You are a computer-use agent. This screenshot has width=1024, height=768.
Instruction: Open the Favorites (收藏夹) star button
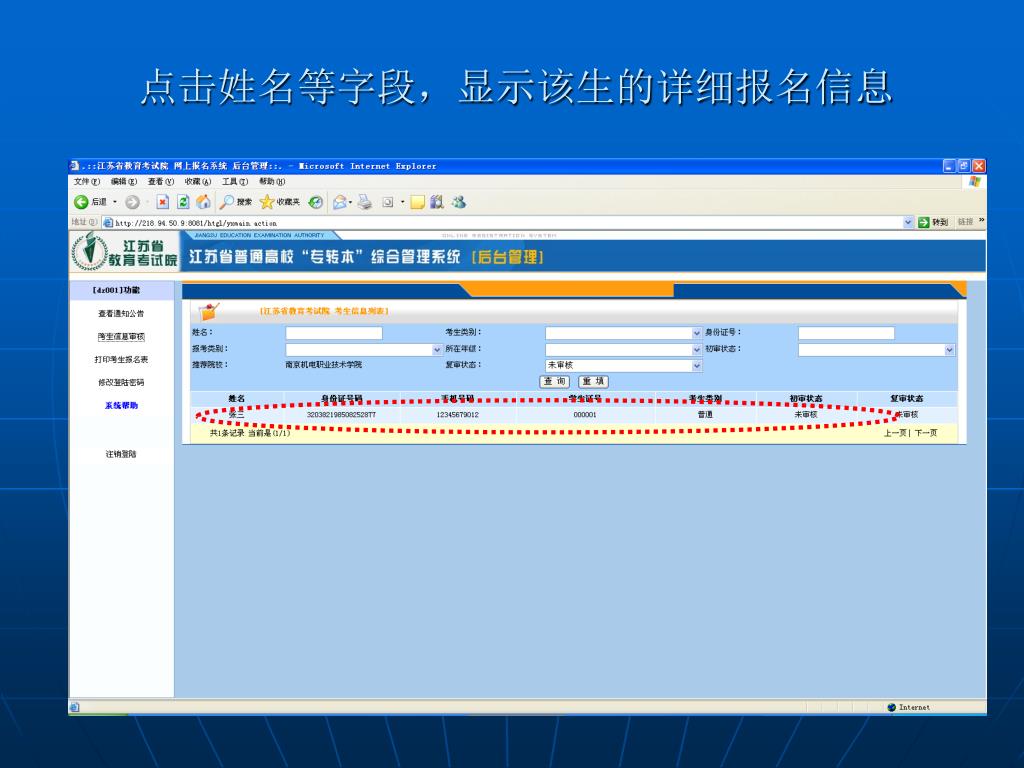[280, 202]
